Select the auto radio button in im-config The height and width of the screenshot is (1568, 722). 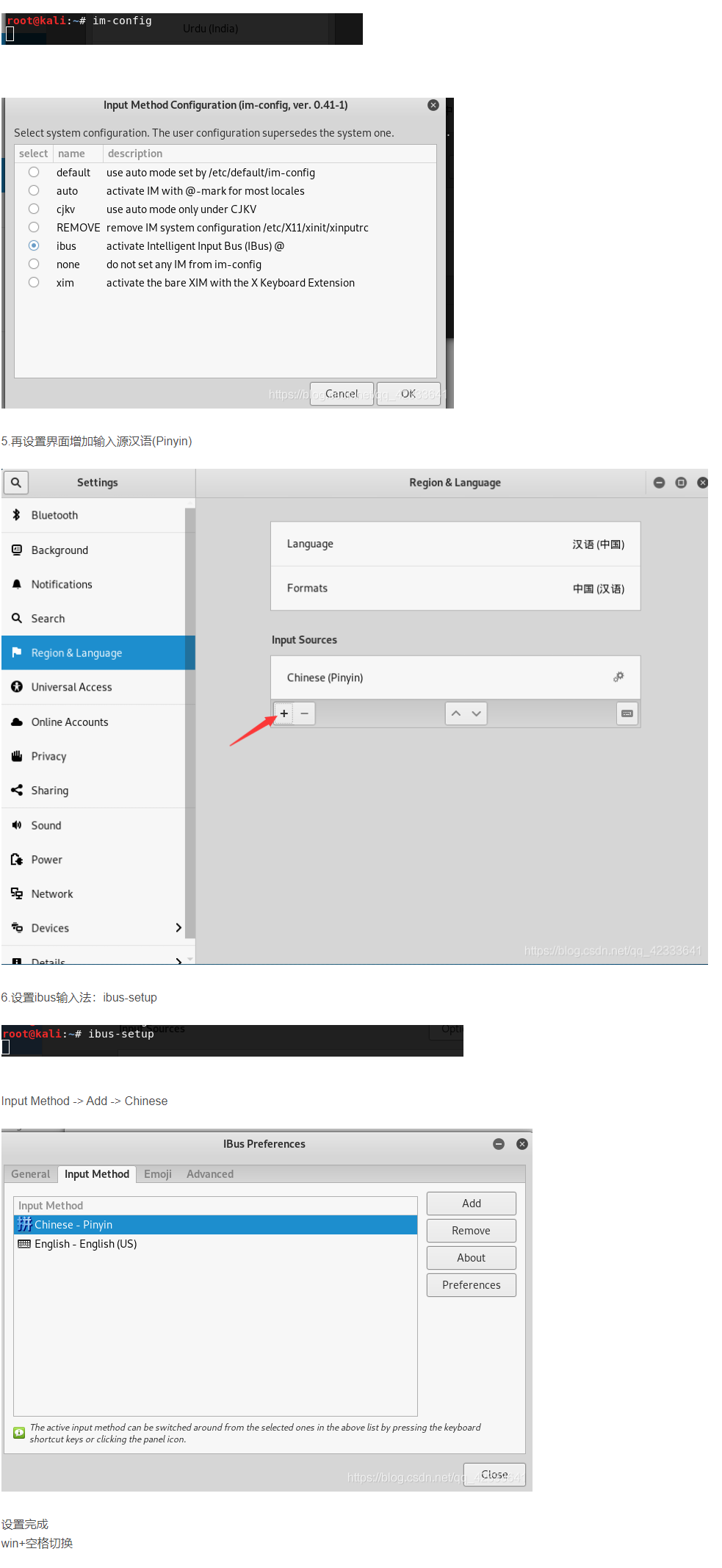click(34, 190)
